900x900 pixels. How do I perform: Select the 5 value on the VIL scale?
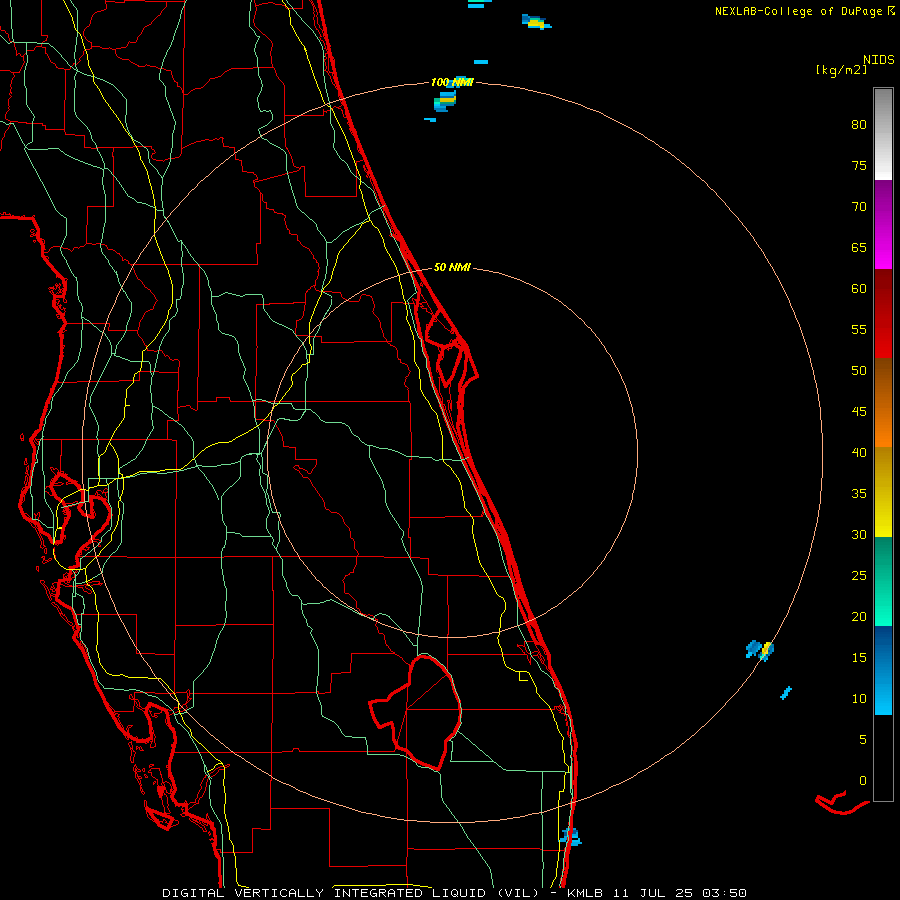tap(863, 739)
